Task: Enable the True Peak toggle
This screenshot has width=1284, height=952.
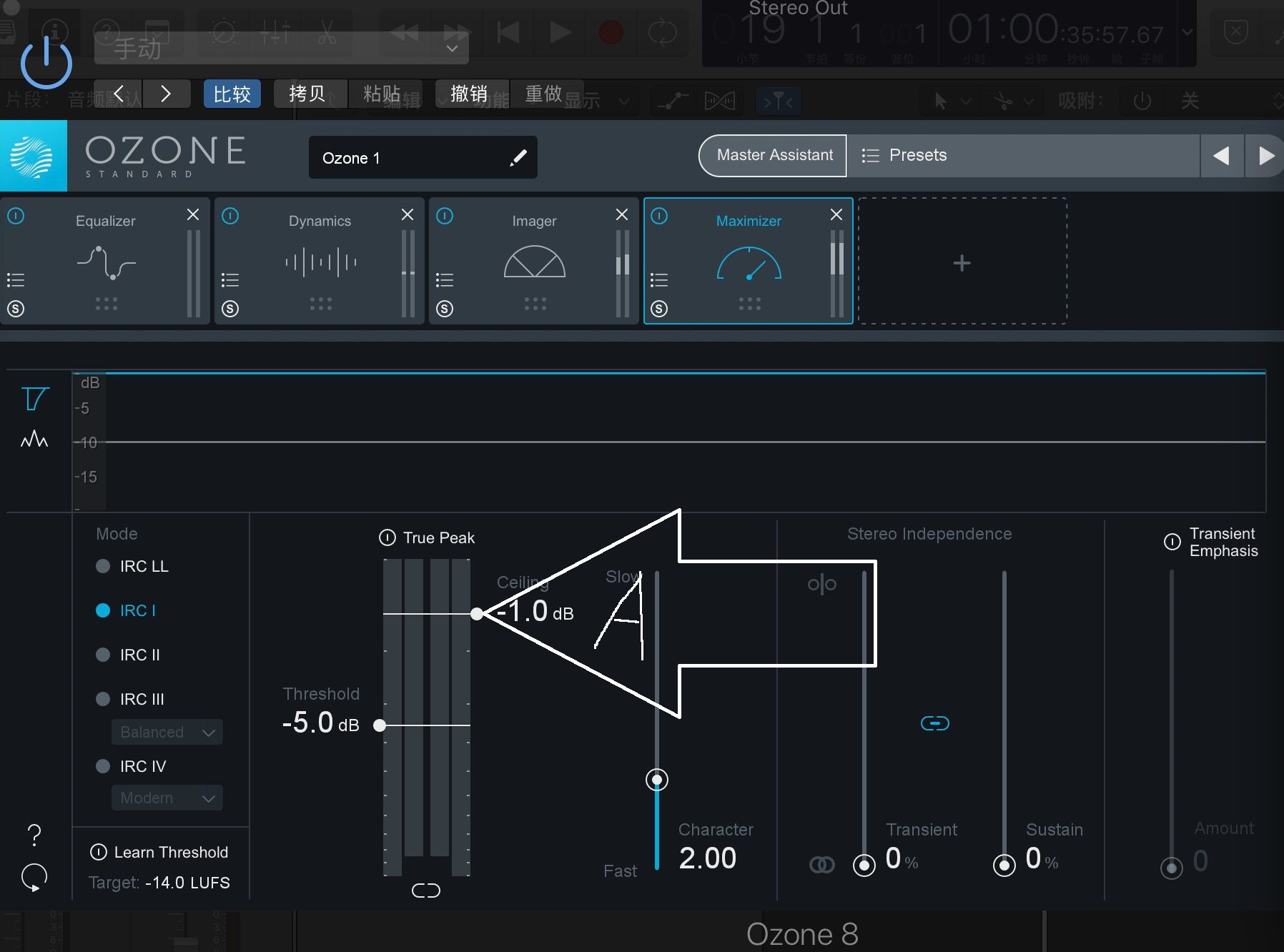Action: click(x=387, y=537)
